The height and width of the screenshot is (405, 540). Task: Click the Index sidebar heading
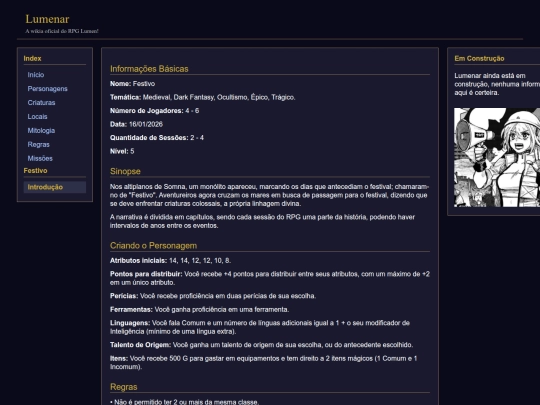point(32,59)
